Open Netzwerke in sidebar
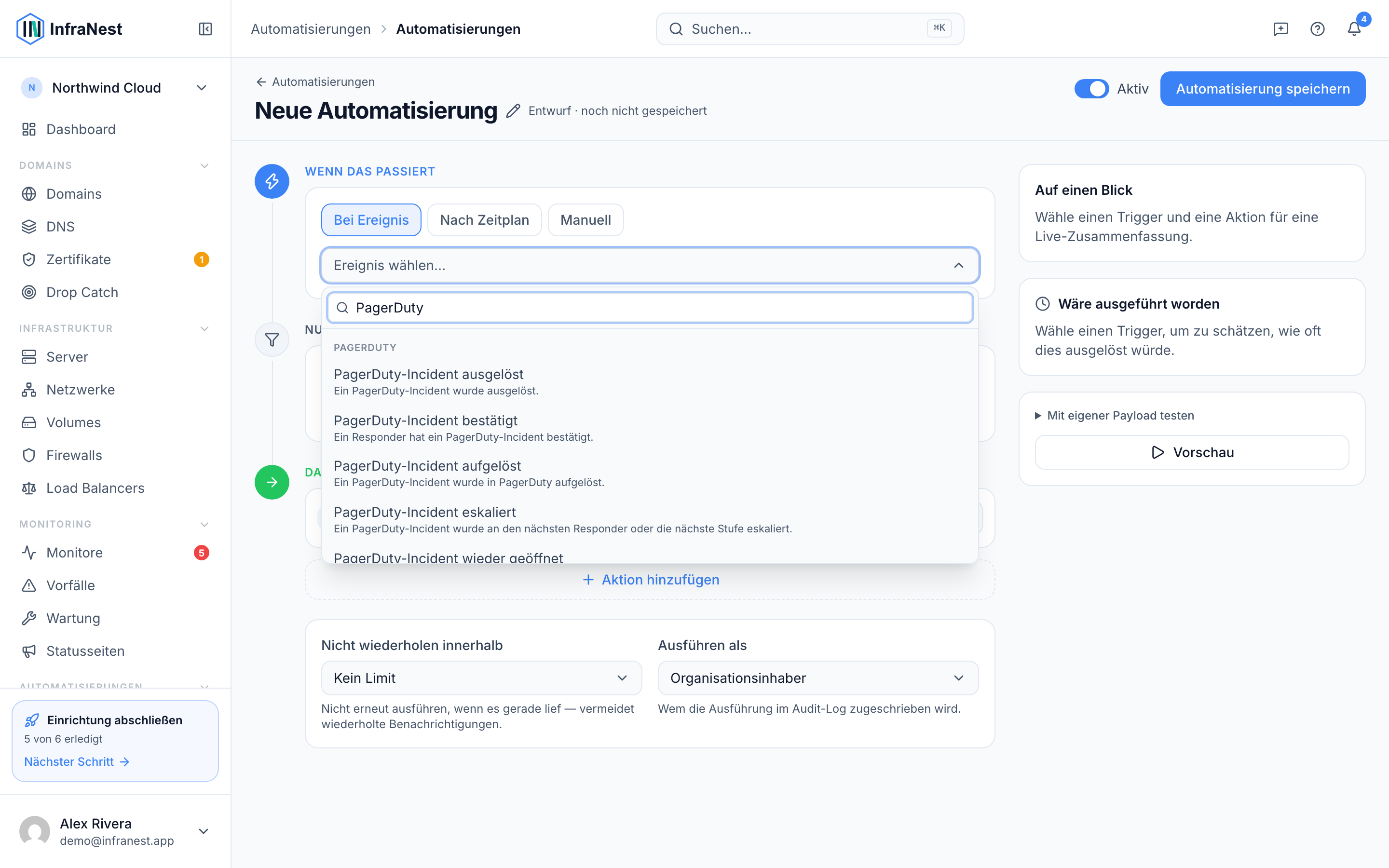The width and height of the screenshot is (1389, 868). pyautogui.click(x=115, y=390)
